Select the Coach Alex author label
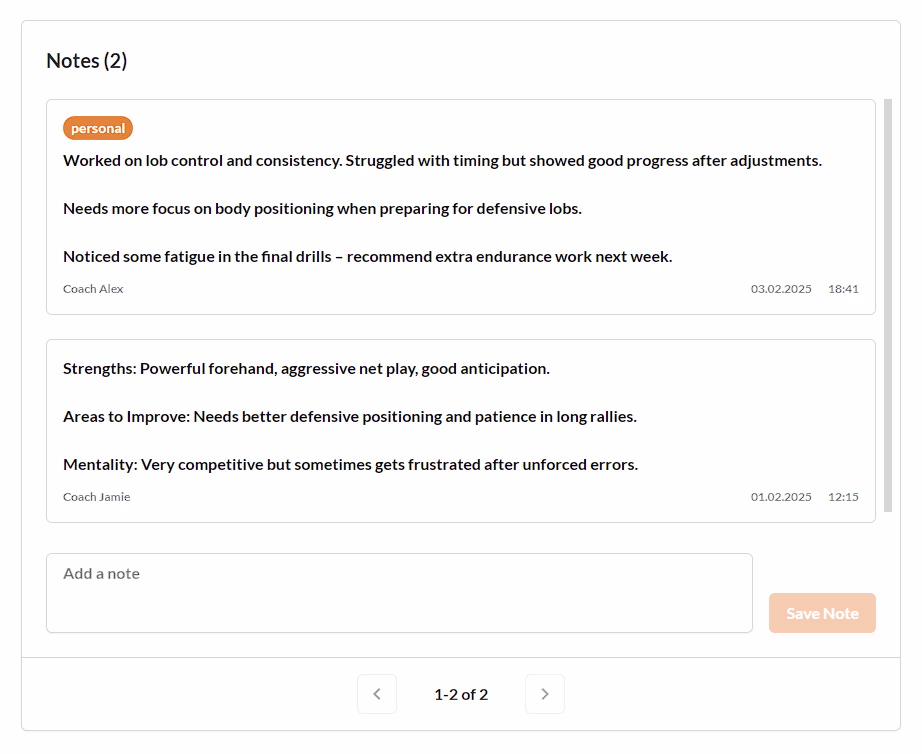 coord(93,289)
